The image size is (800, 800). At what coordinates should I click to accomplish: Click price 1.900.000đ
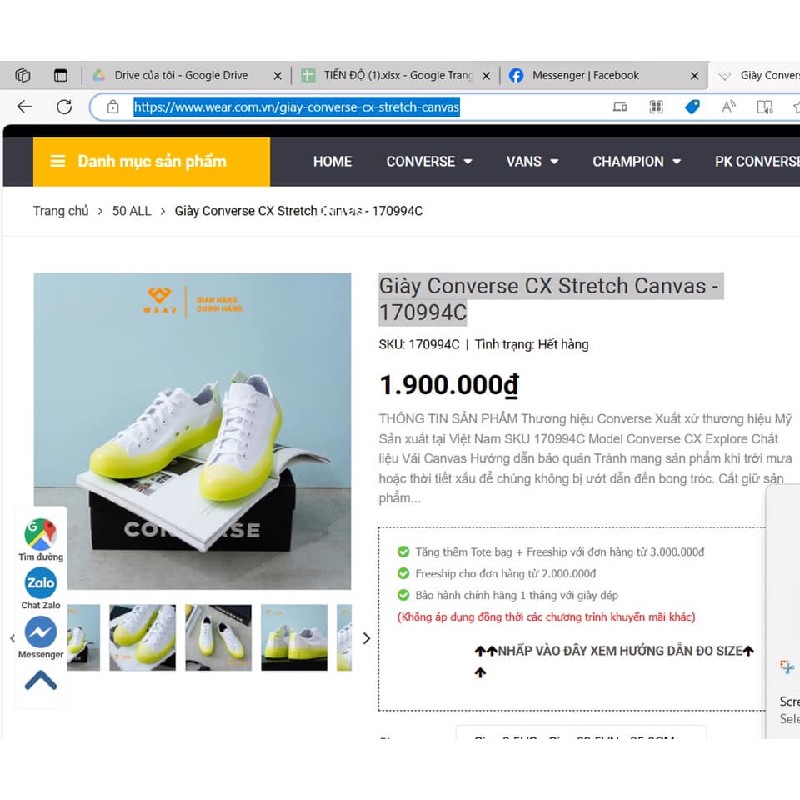point(449,385)
